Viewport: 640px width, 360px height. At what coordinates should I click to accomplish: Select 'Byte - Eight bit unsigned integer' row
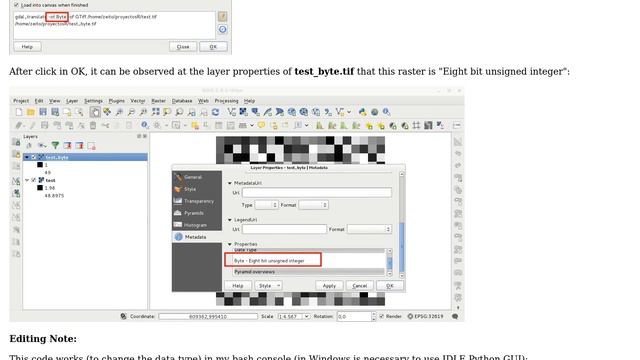point(269,261)
